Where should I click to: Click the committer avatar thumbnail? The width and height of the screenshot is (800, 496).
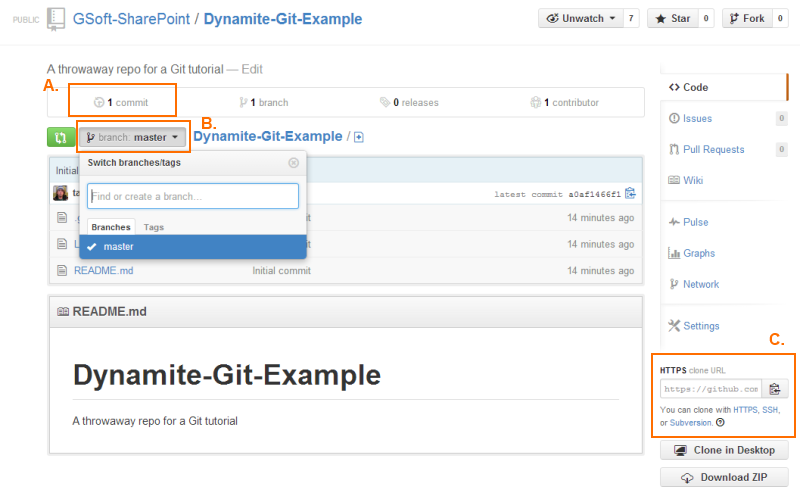pyautogui.click(x=61, y=193)
